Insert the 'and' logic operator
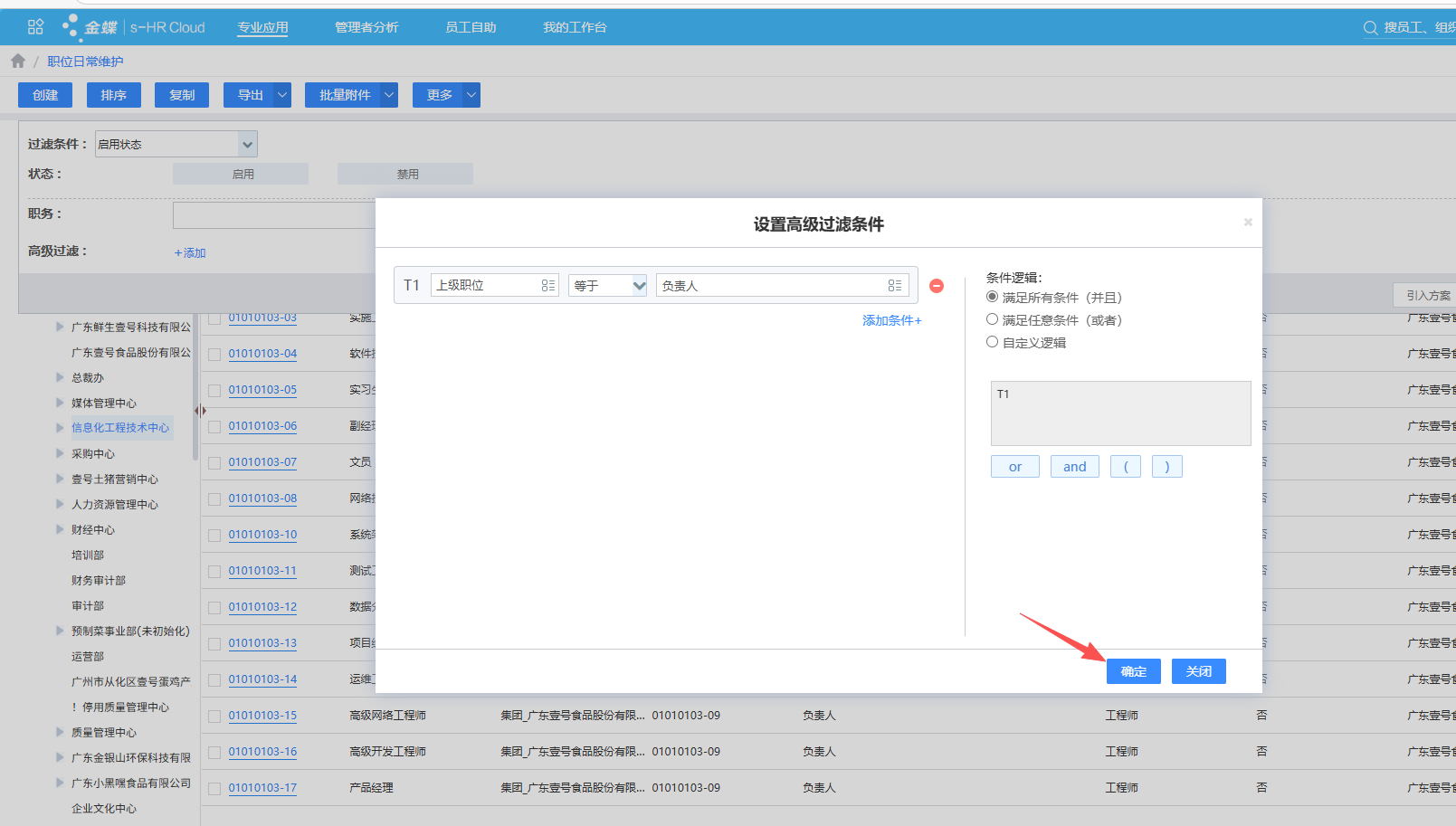This screenshot has height=826, width=1456. (x=1074, y=467)
